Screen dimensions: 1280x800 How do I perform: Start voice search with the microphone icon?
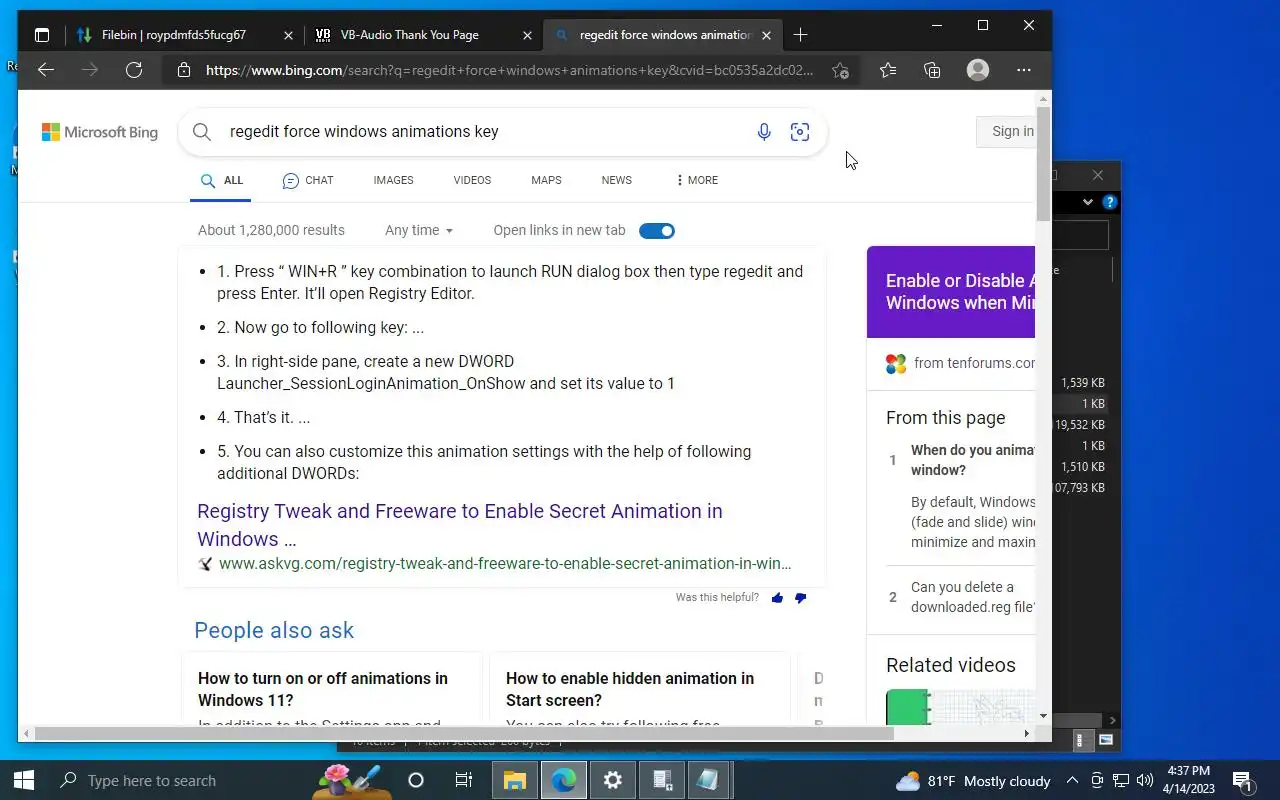coord(764,132)
